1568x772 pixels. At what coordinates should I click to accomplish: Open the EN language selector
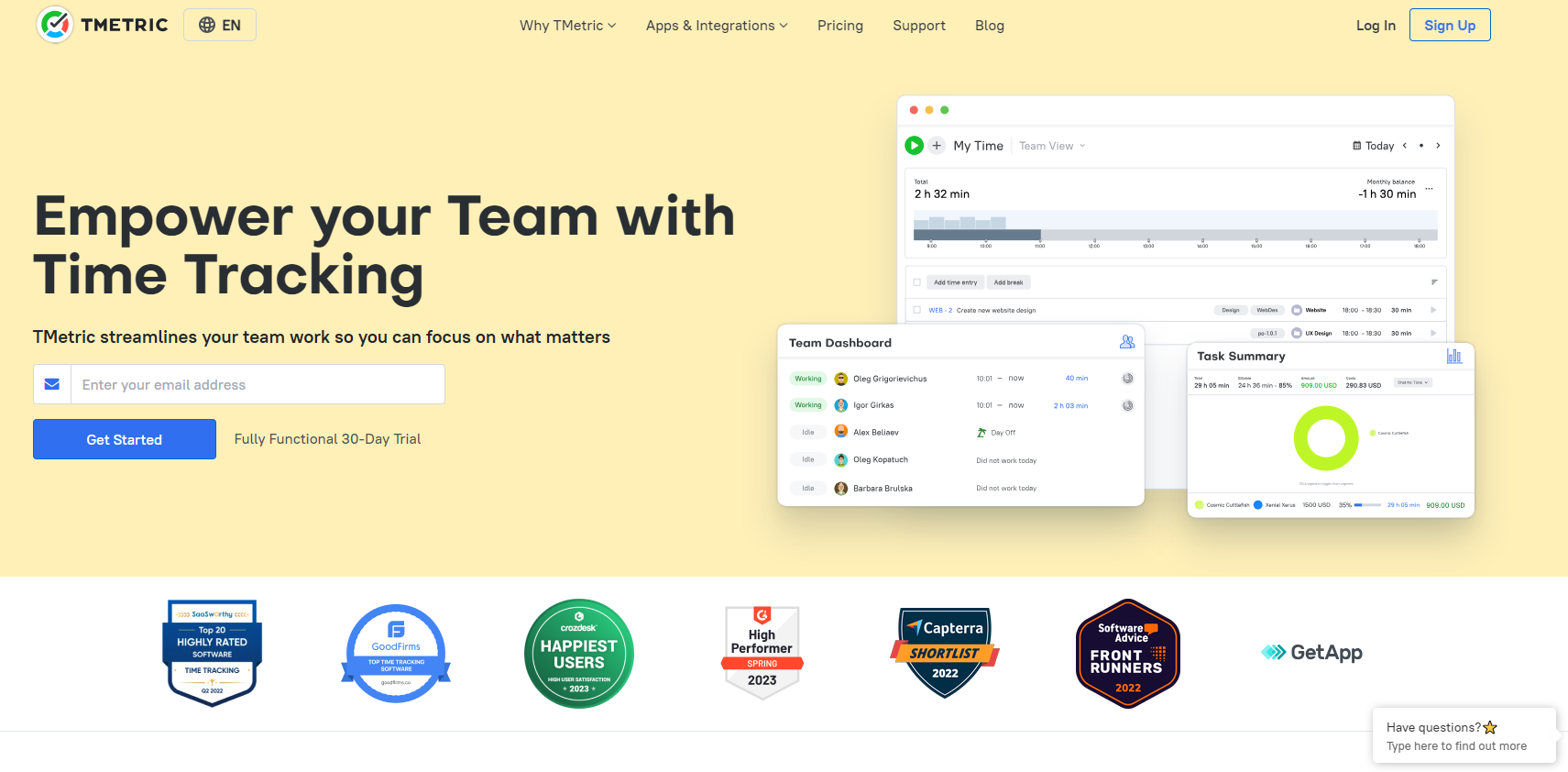click(220, 25)
